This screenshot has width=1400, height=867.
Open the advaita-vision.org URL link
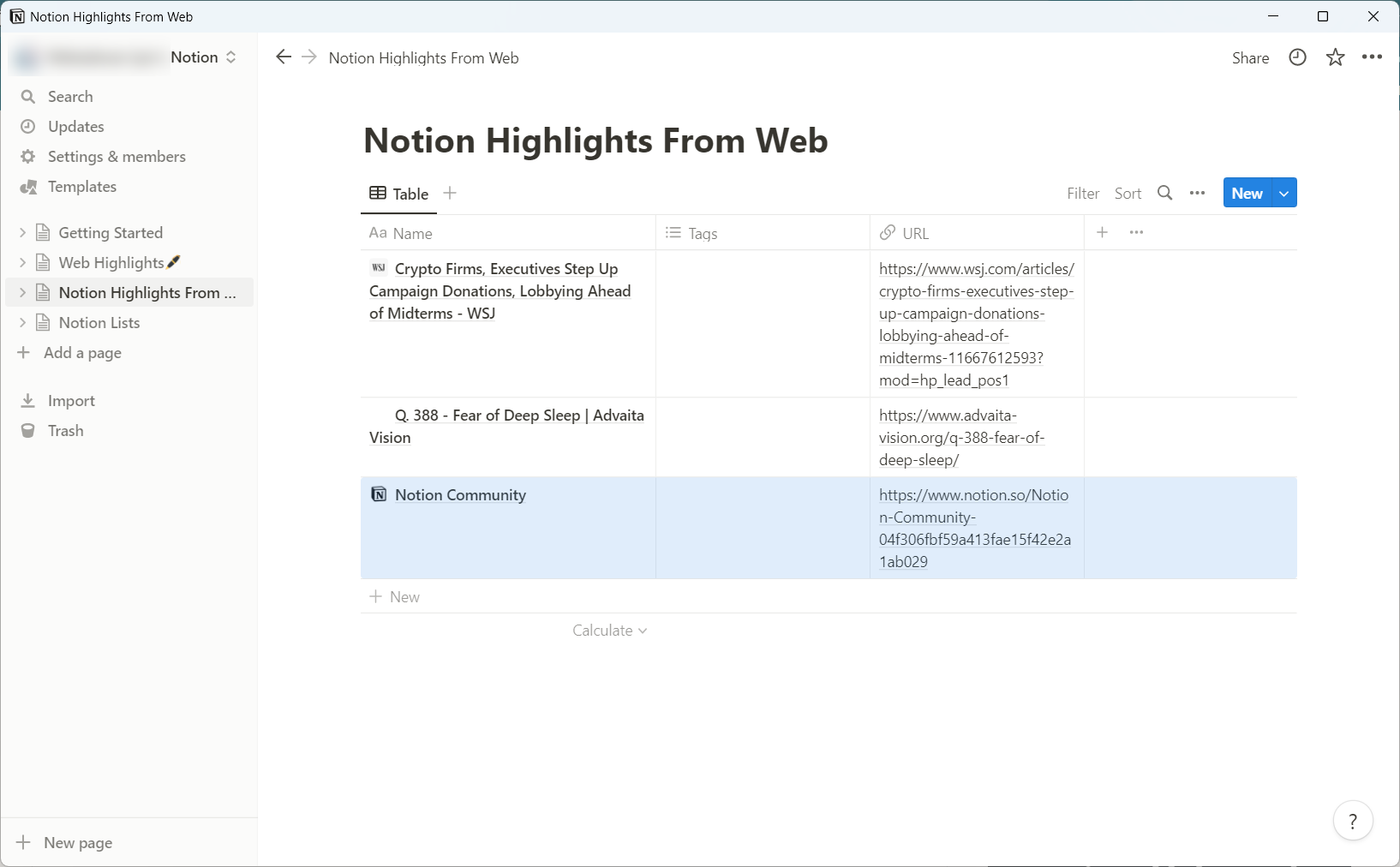962,438
